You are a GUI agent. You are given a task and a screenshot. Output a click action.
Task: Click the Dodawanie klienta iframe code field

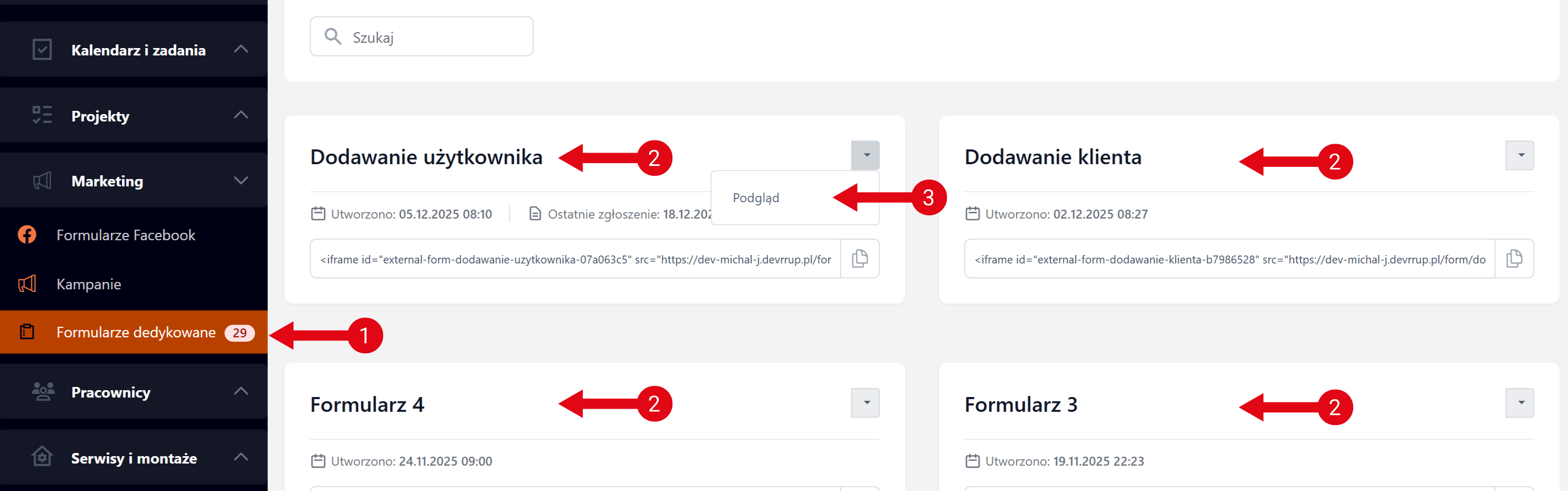point(1230,260)
